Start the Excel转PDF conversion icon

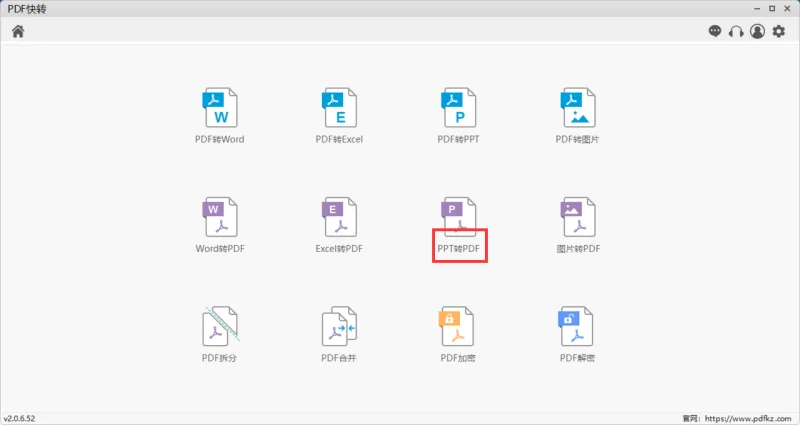click(339, 217)
